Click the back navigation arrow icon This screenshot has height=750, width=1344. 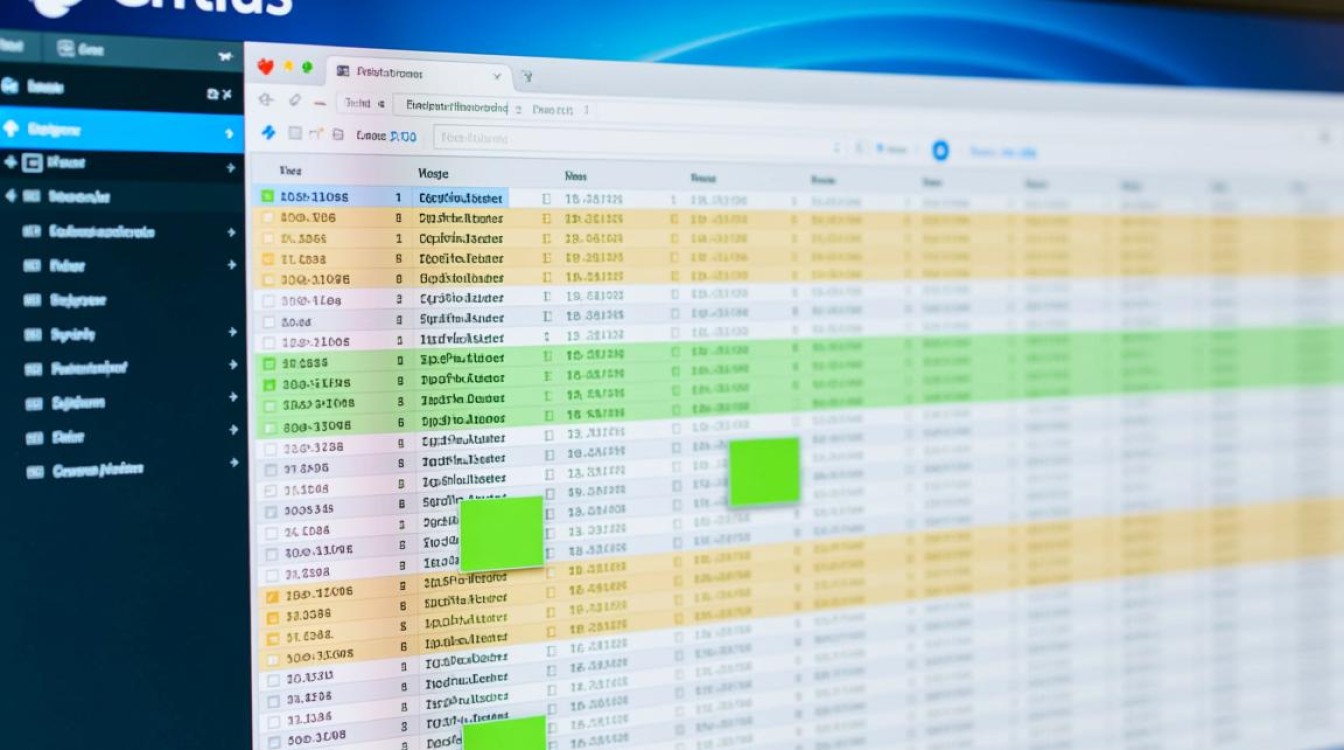[266, 100]
